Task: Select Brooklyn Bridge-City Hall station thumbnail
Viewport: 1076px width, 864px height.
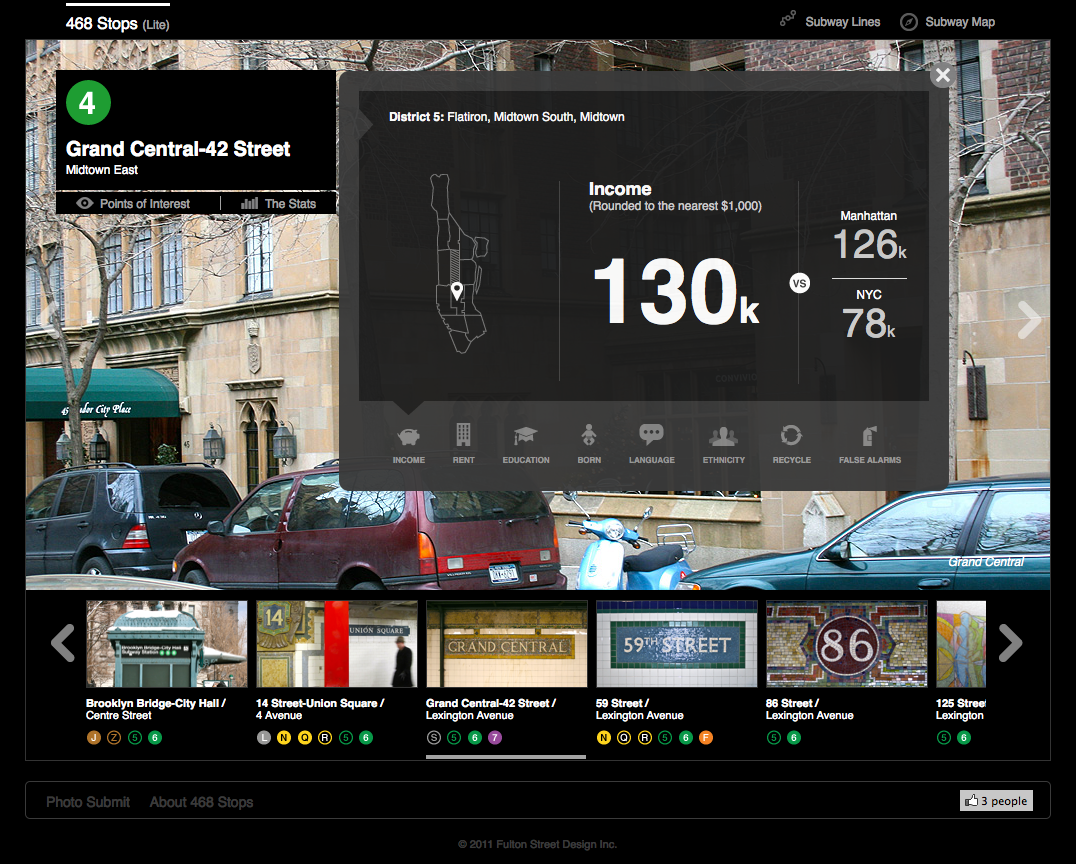Action: [x=166, y=644]
